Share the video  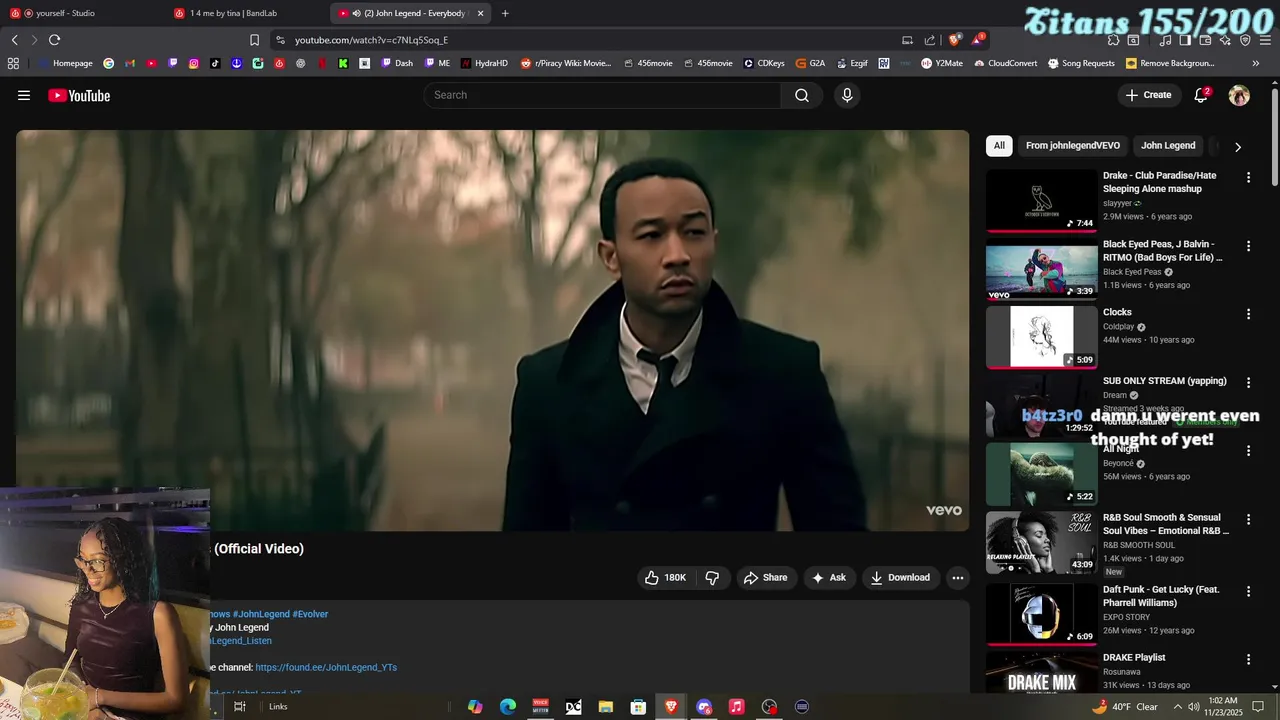(765, 578)
